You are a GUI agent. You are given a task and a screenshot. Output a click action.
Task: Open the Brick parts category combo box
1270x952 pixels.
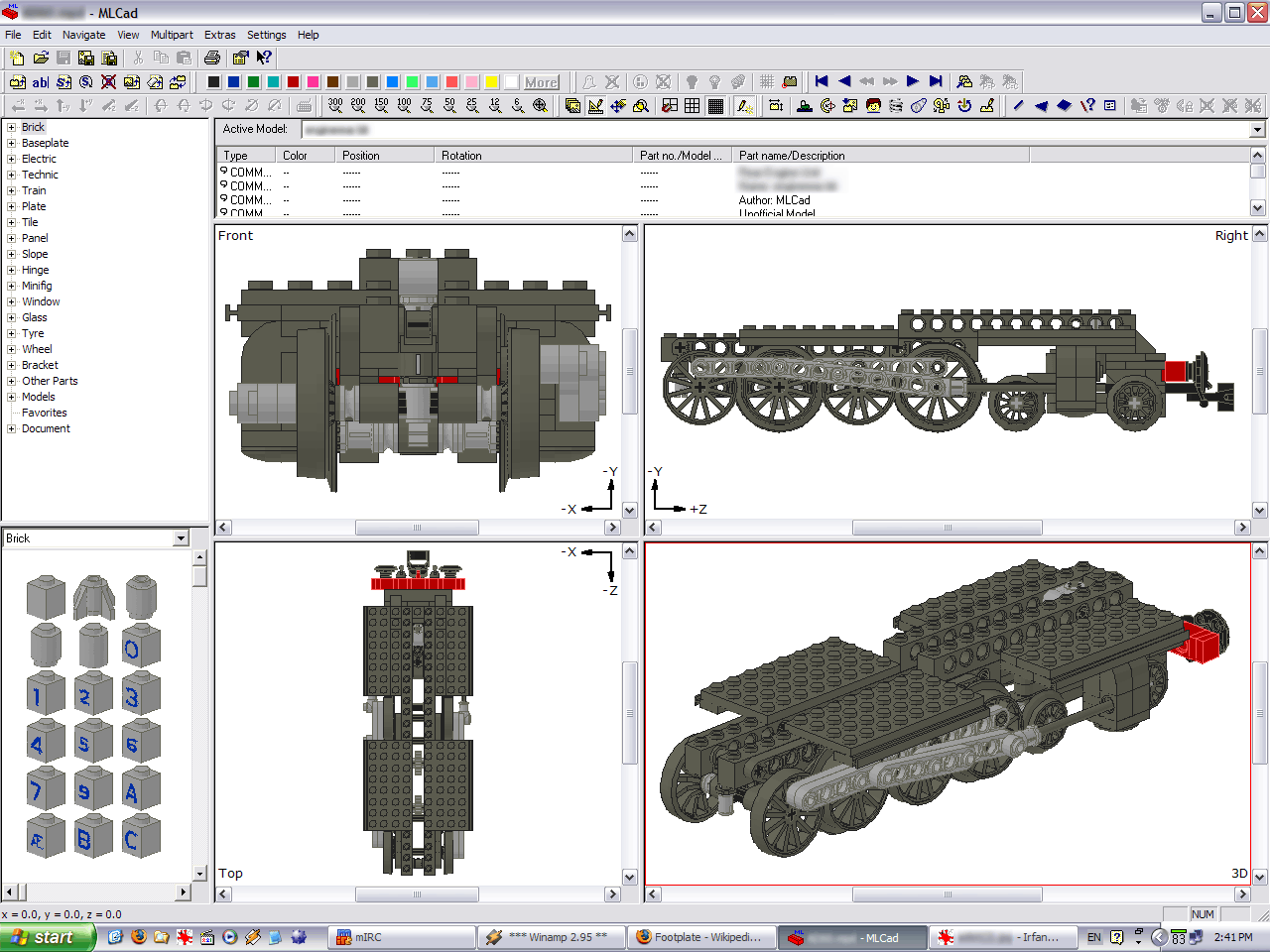coord(180,537)
